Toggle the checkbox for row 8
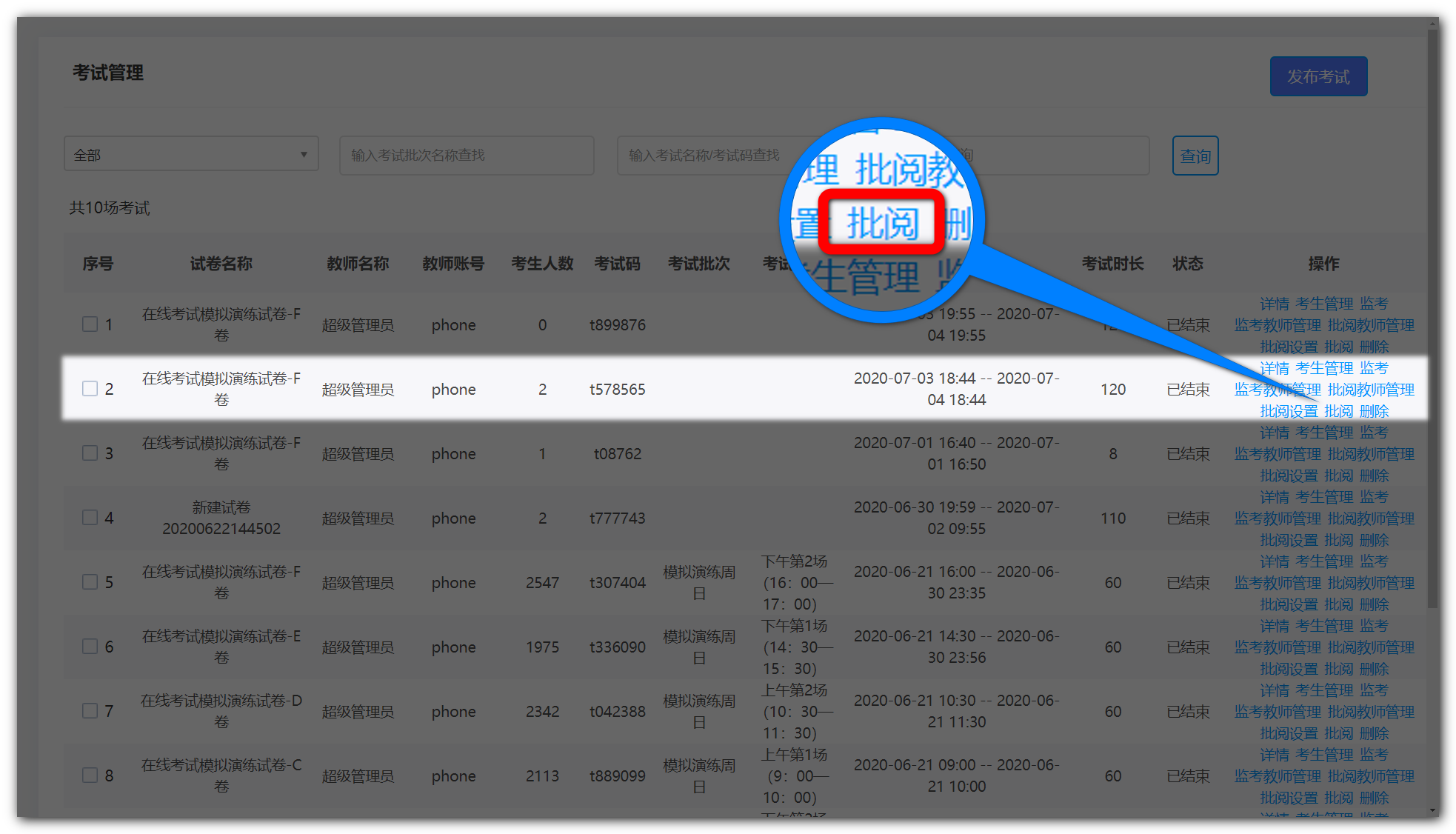The image size is (1456, 834). click(x=90, y=775)
